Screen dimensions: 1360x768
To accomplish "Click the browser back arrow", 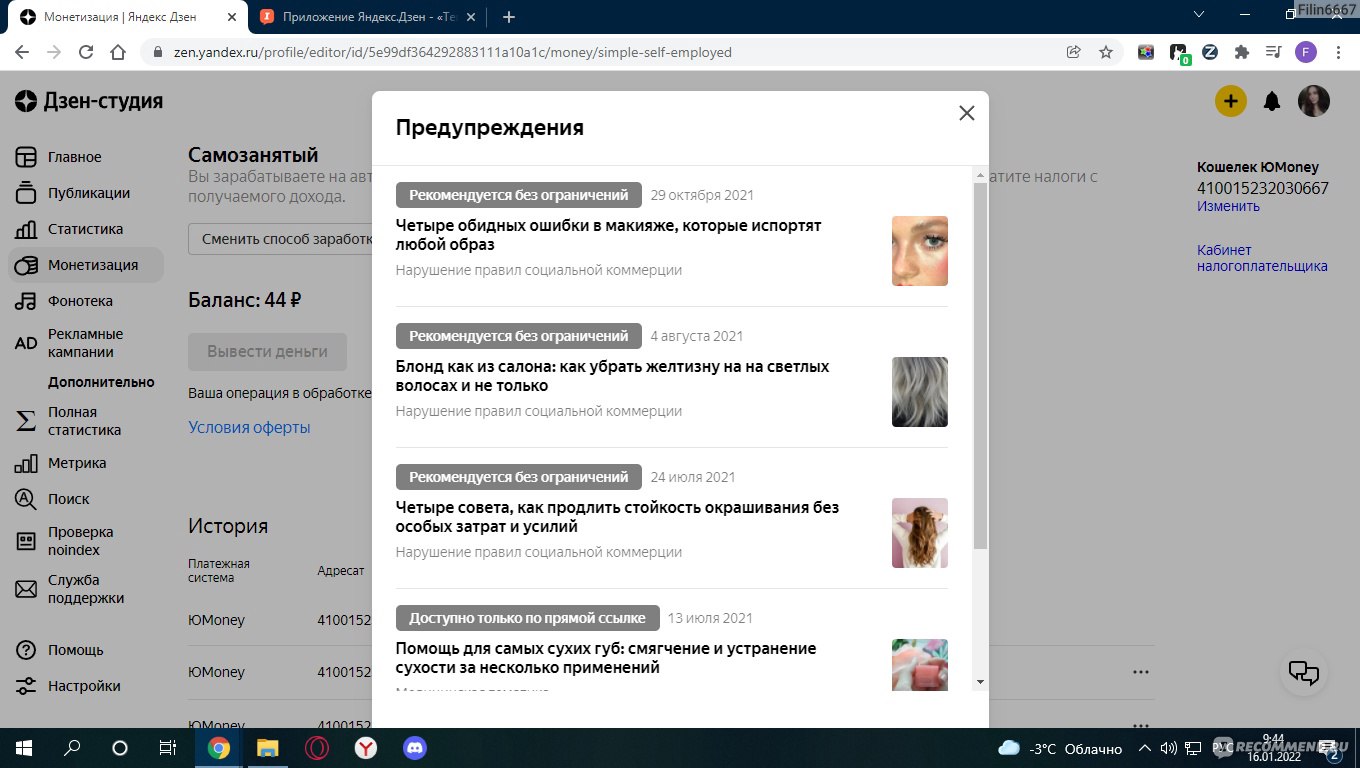I will click(x=22, y=52).
